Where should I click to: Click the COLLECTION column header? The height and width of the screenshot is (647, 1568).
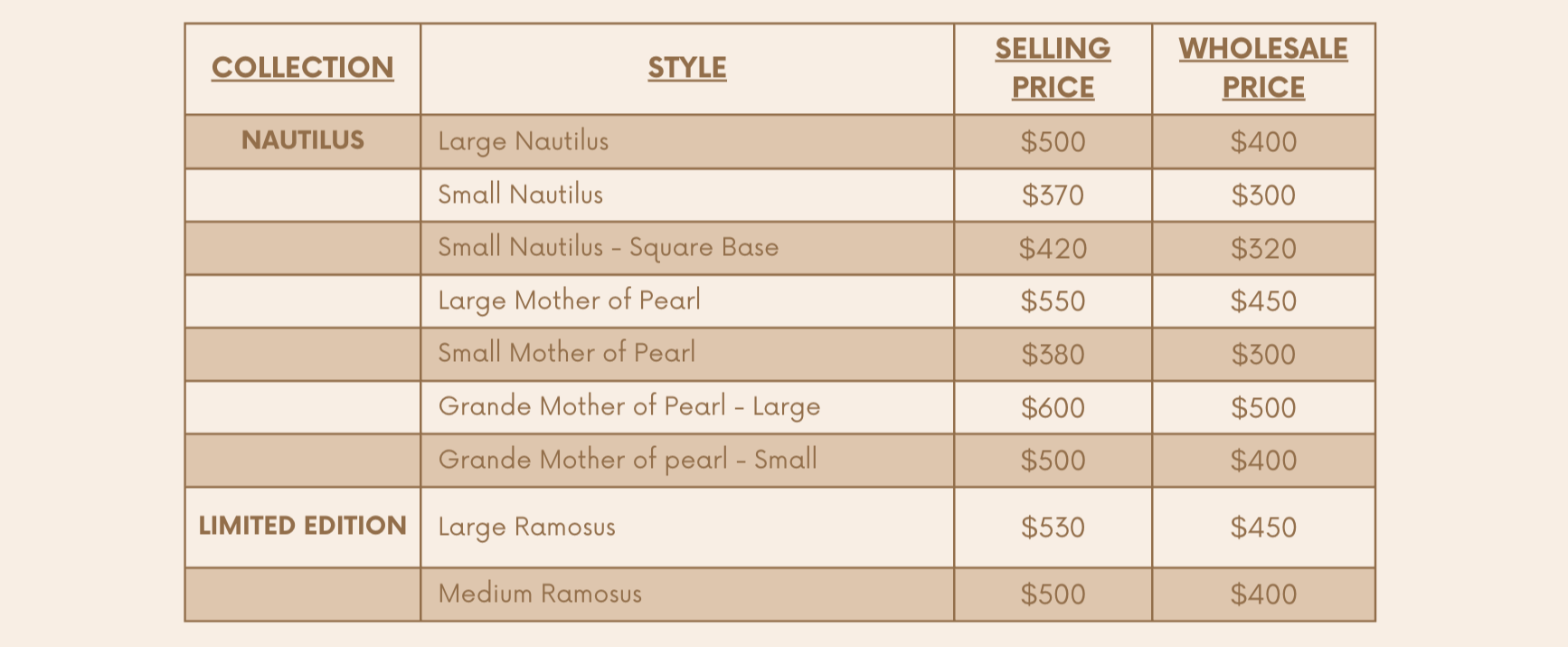point(303,69)
